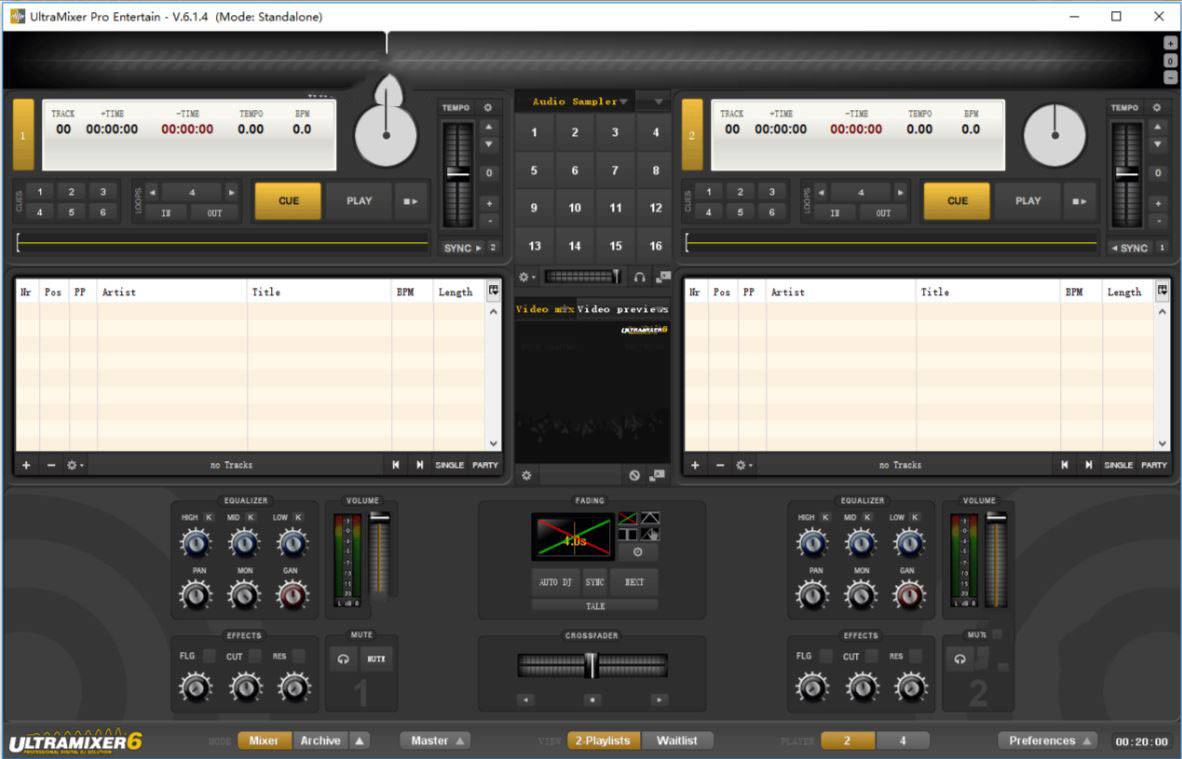The image size is (1182, 759).
Task: Move the crossfader fully right with the arrow button
Action: coord(658,700)
